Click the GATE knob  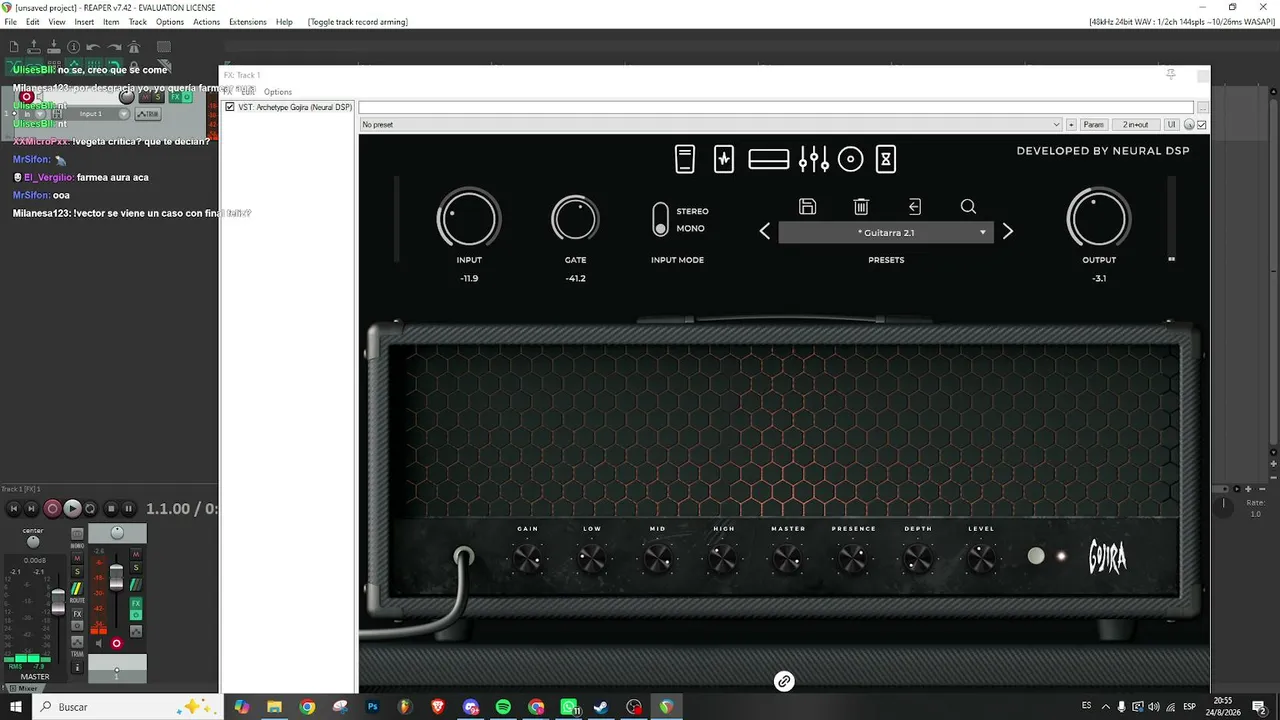pos(575,218)
